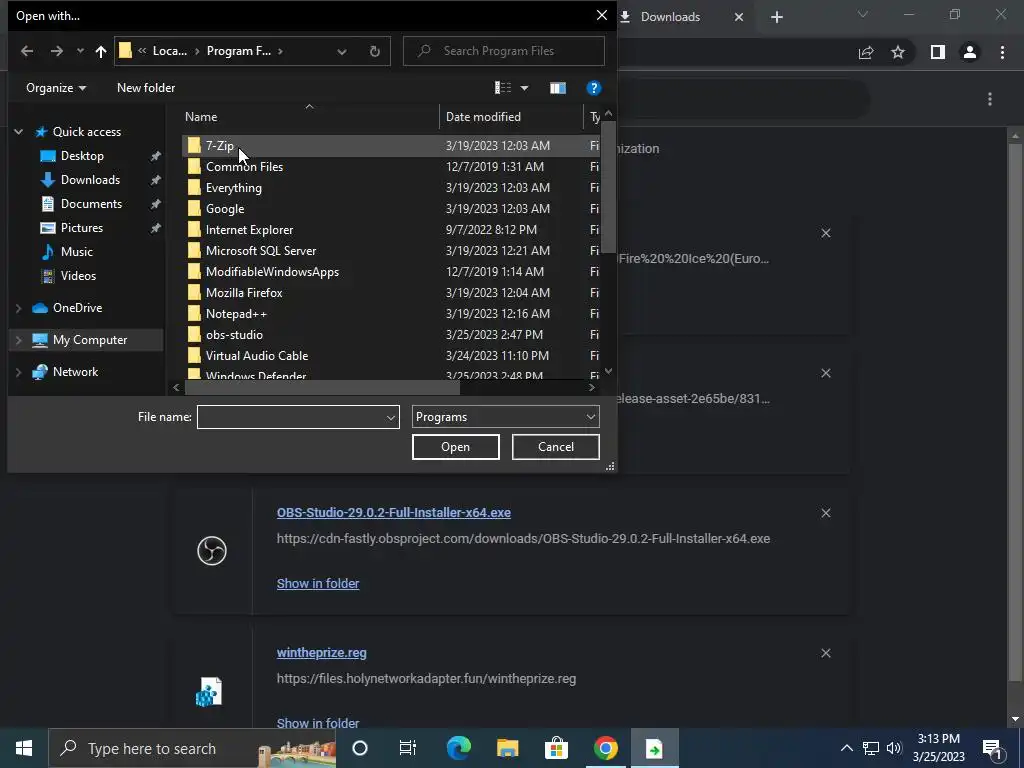The image size is (1024, 768).
Task: Open recent locations dropdown arrow
Action: tap(80, 51)
